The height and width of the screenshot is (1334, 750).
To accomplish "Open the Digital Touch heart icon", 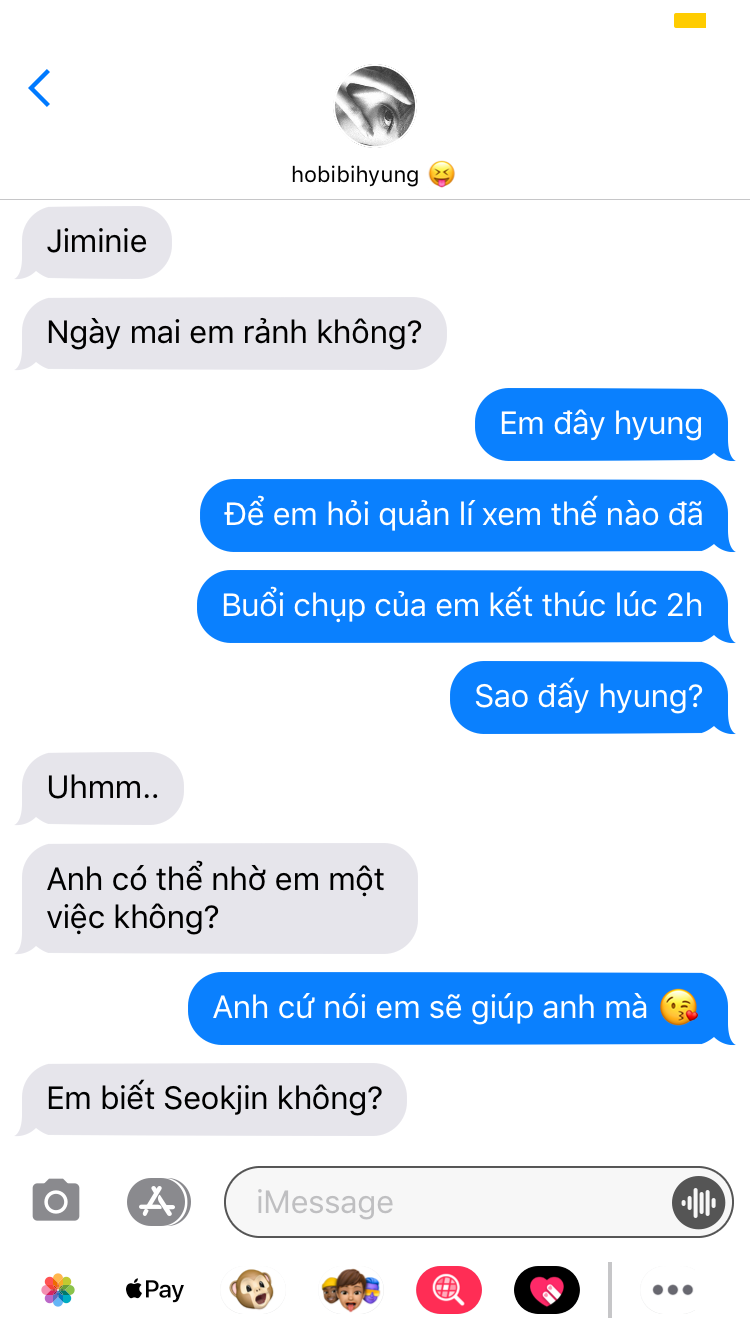I will [x=547, y=1290].
